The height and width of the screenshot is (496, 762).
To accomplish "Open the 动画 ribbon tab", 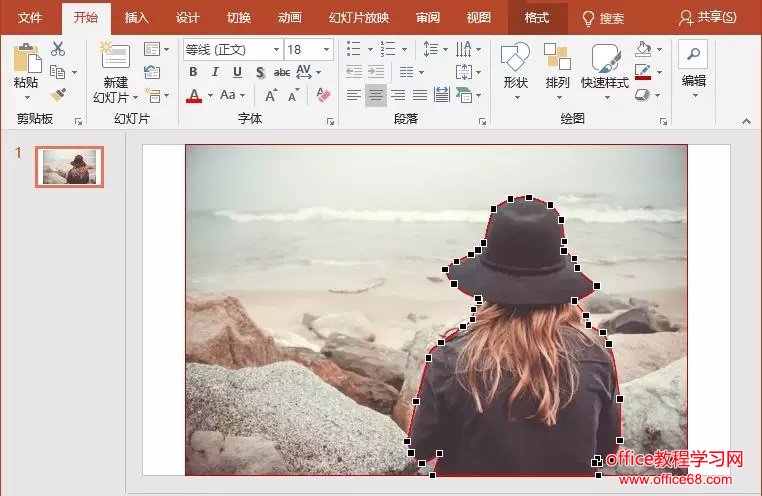I will click(x=290, y=18).
